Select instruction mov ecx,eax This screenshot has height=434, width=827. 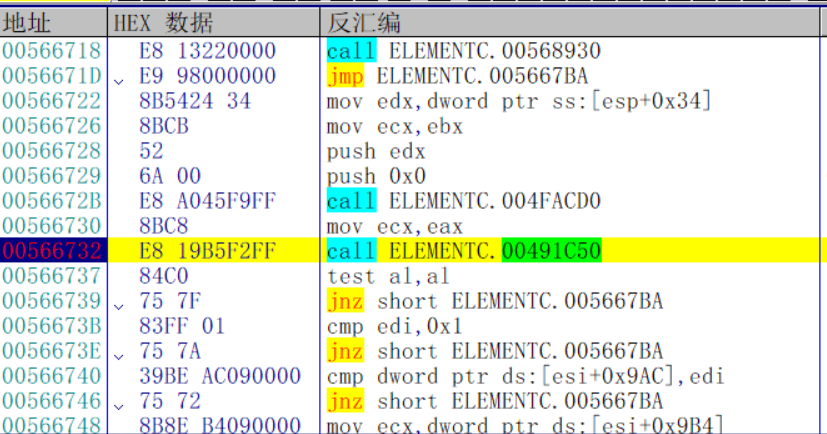pos(395,227)
